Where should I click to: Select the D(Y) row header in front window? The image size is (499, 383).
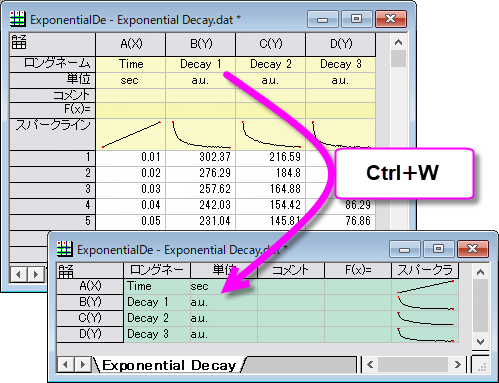tap(90, 334)
